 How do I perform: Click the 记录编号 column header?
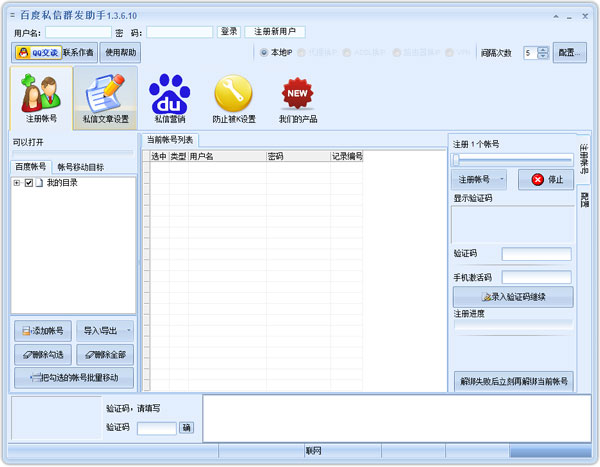(347, 156)
